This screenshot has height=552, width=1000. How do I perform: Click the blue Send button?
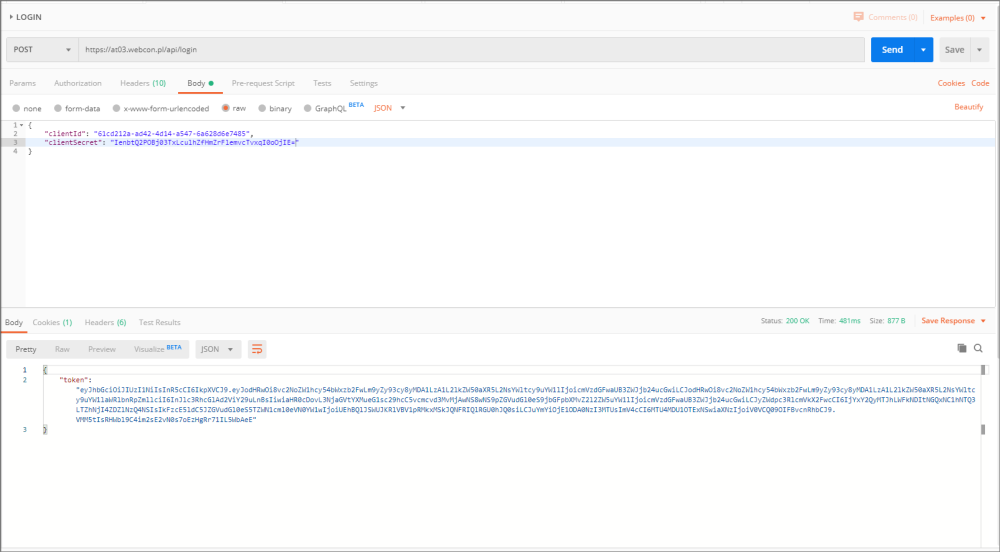[x=891, y=49]
